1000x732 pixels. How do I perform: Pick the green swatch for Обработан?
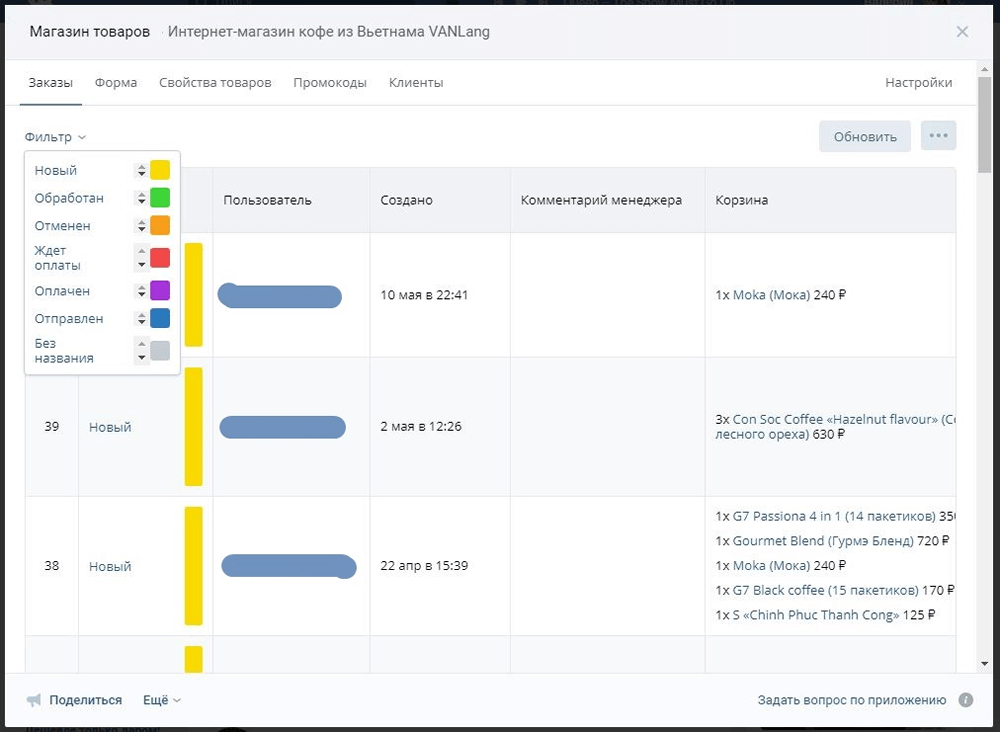(x=160, y=198)
